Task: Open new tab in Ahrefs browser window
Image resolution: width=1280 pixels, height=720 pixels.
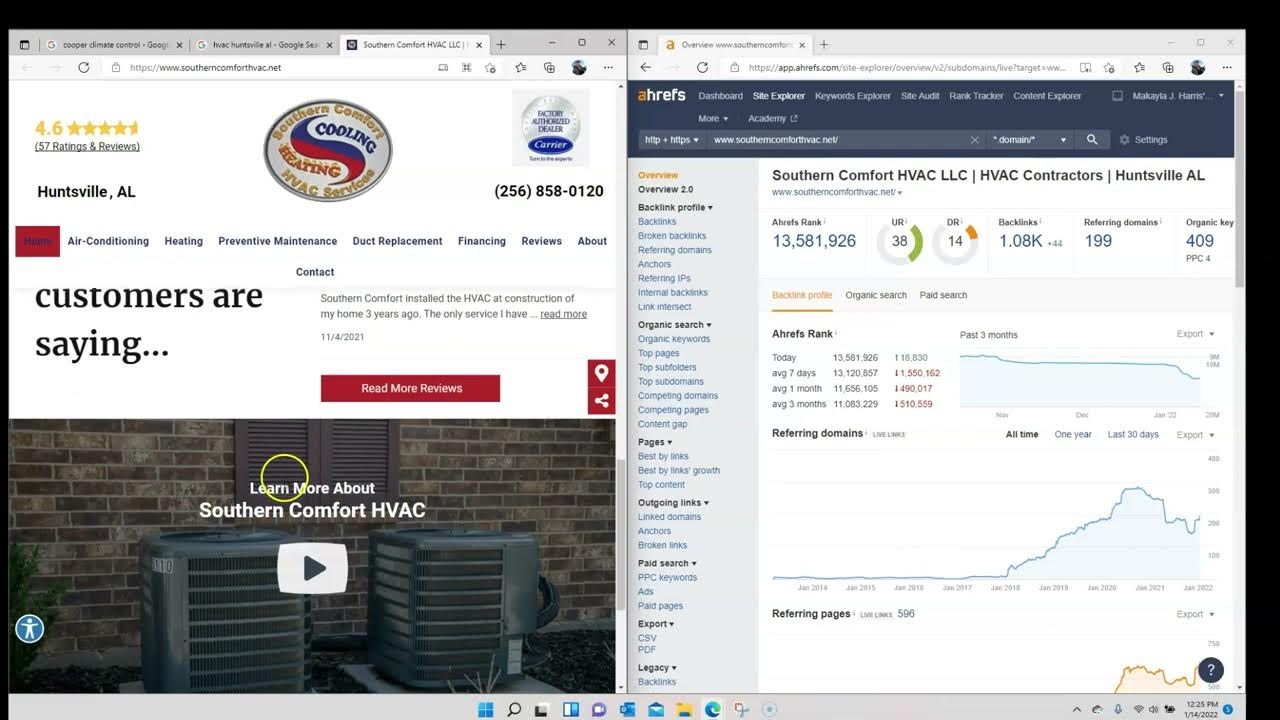Action: [x=824, y=44]
